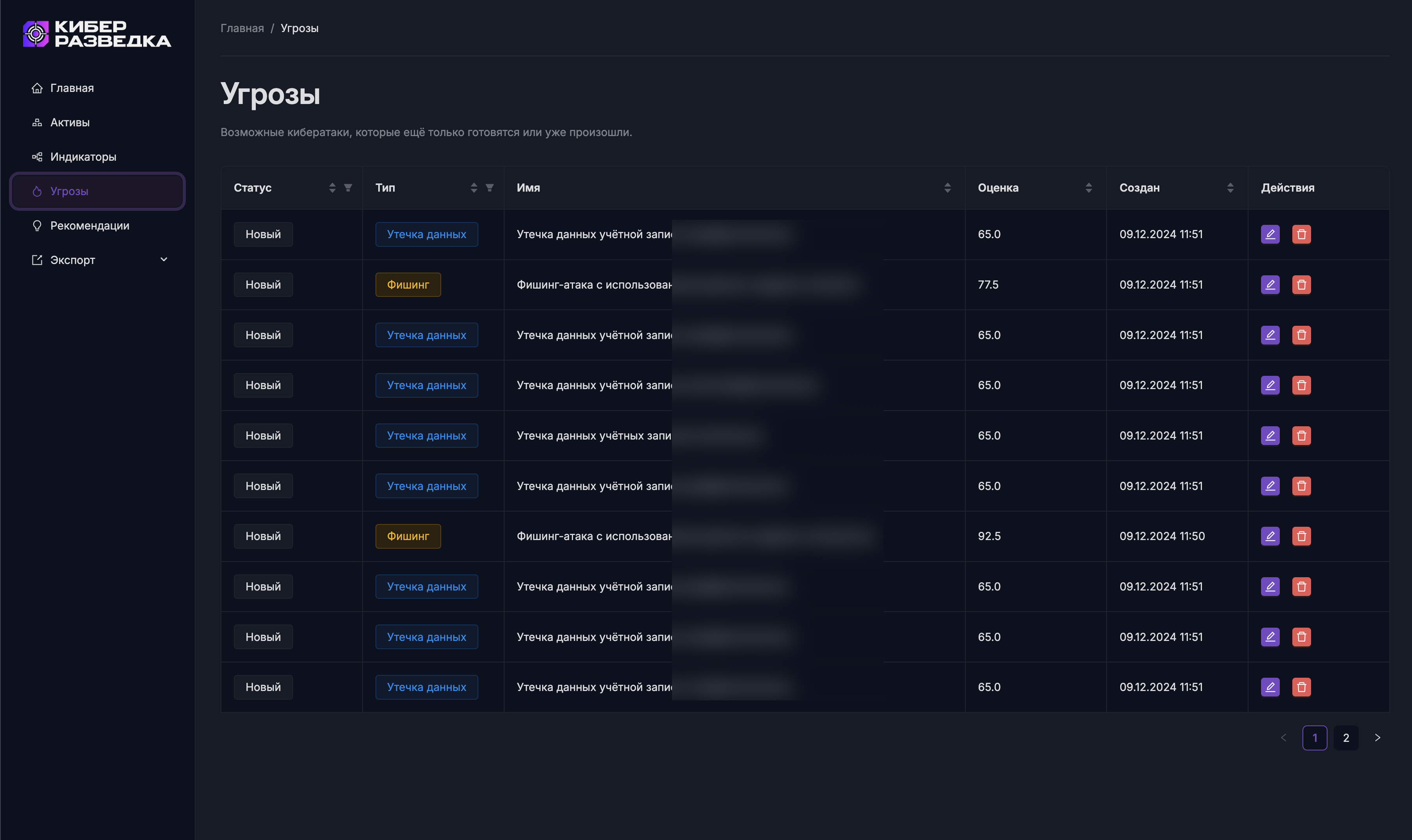Screen dimensions: 1412x840
Task: Open Рекомендации in the sidebar
Action: pyautogui.click(x=97, y=225)
